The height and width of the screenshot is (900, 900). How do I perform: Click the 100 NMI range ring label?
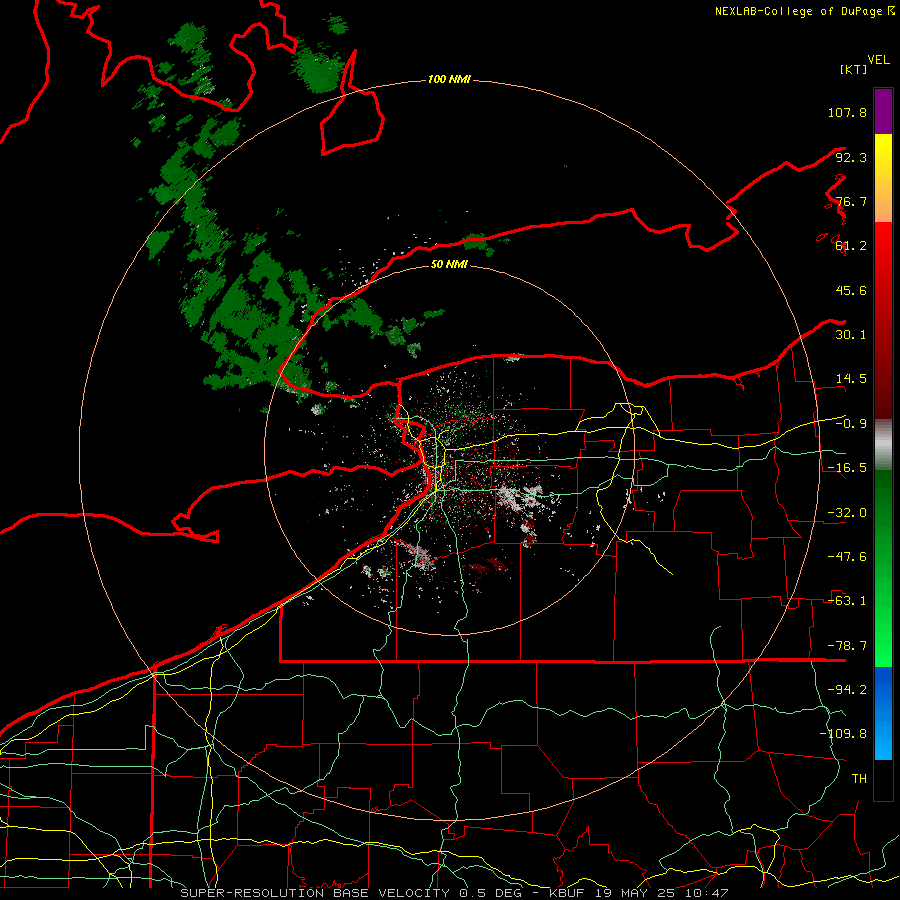point(449,79)
